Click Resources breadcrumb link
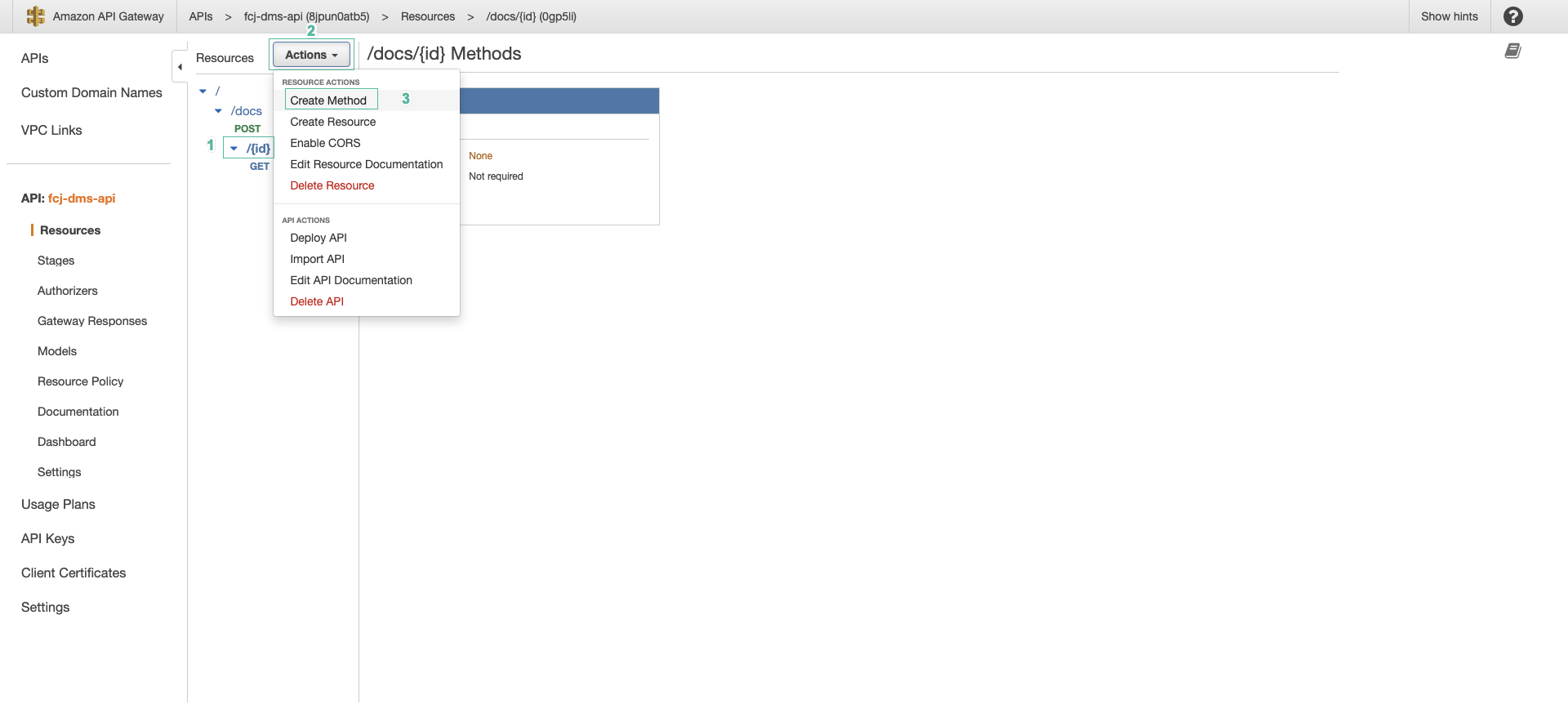Screen dimensions: 1568x704 [427, 16]
